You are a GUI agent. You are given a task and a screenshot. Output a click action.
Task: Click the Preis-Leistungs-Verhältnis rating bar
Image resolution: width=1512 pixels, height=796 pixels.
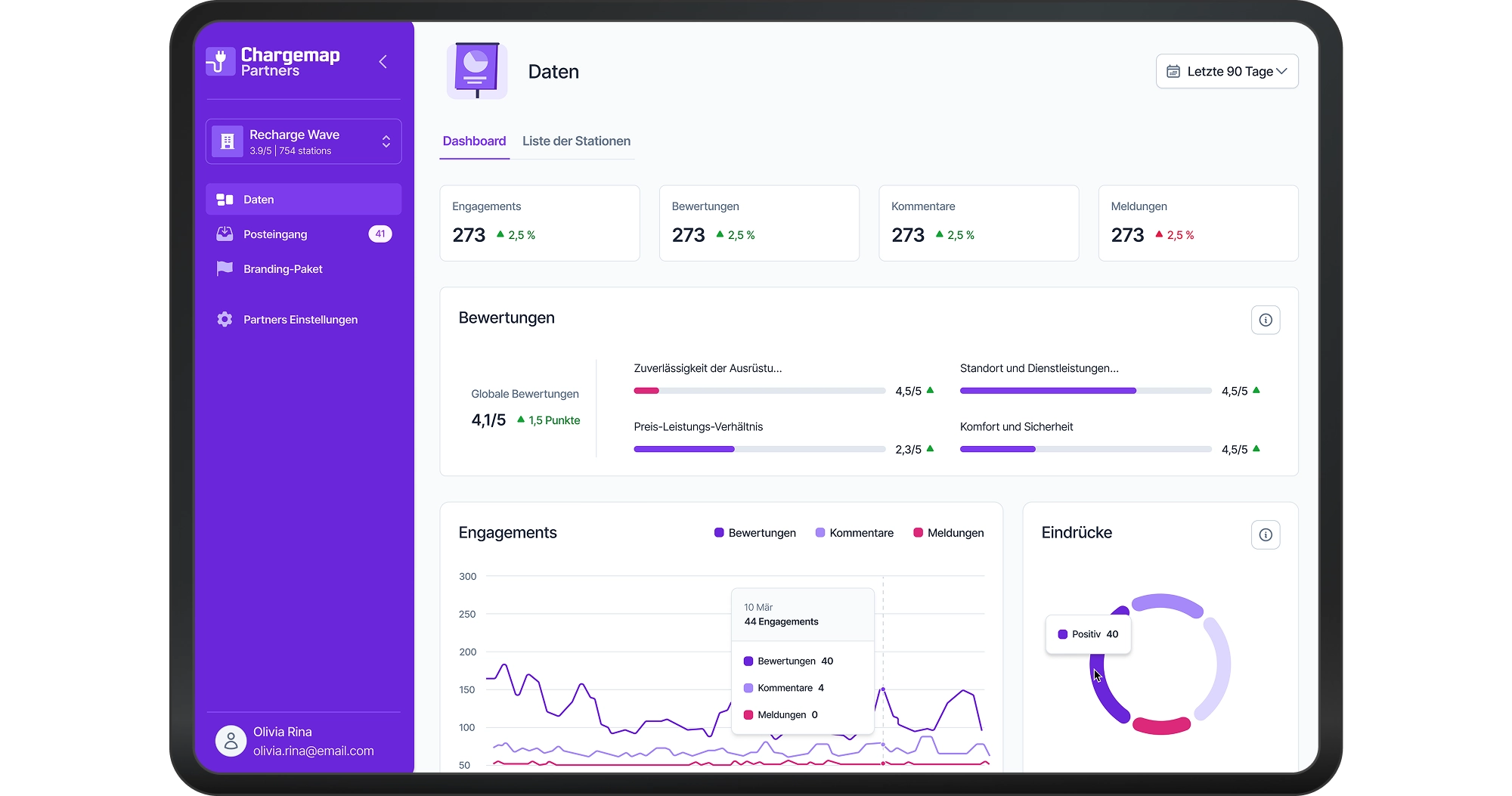coord(758,448)
